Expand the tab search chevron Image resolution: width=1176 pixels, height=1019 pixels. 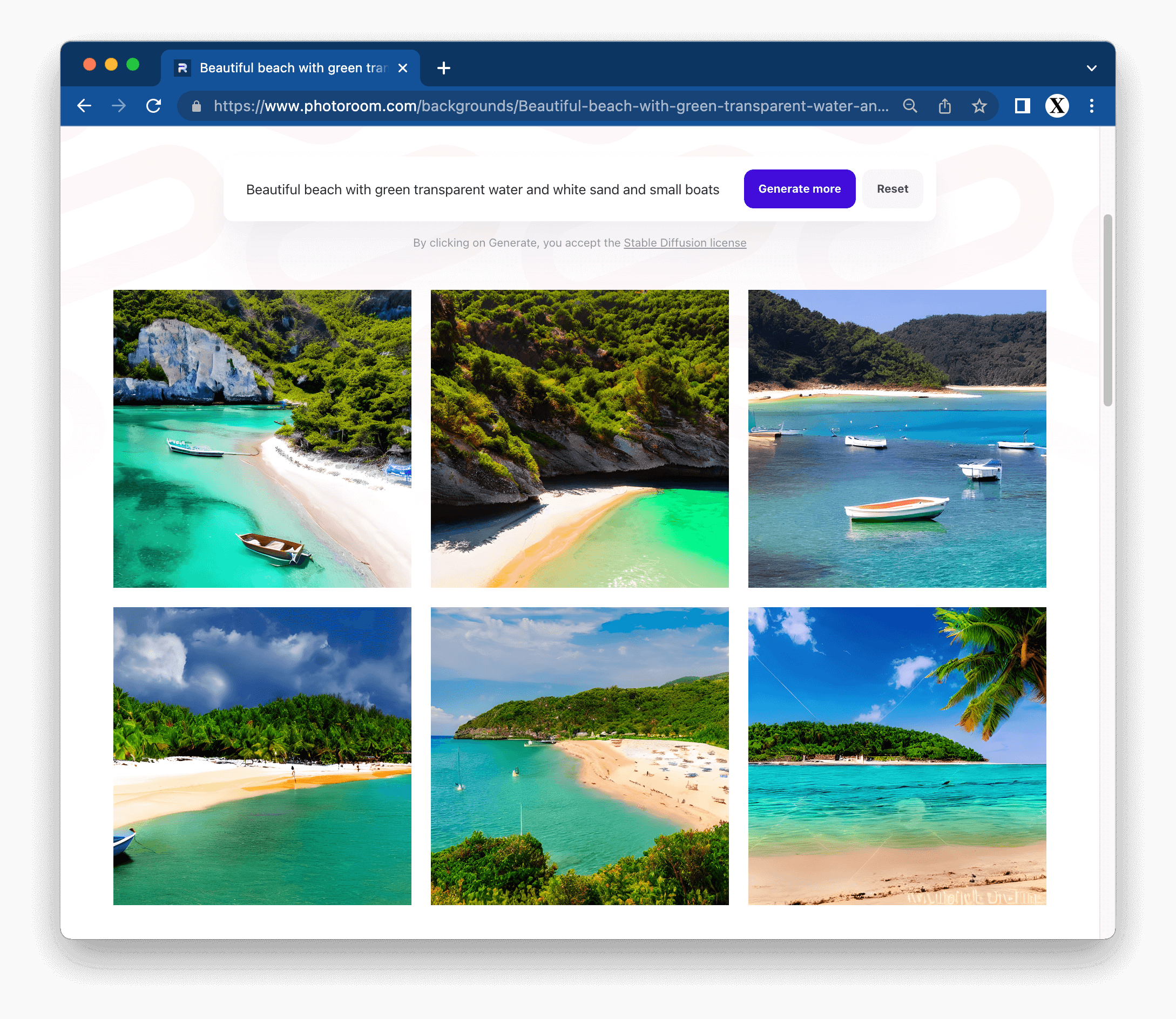click(x=1091, y=68)
